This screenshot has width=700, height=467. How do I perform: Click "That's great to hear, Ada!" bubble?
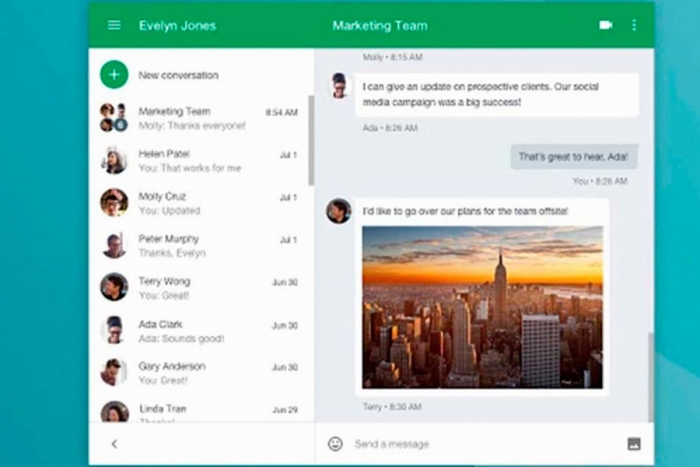point(574,157)
